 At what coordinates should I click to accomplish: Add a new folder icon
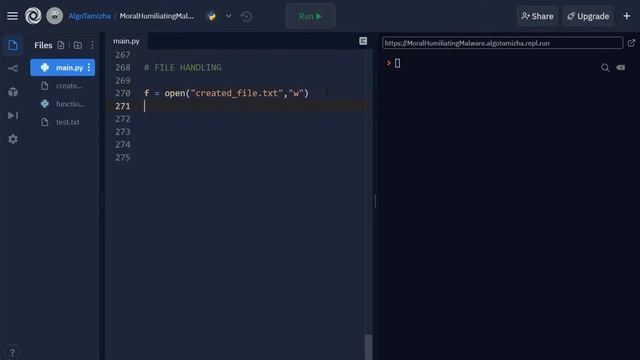tap(78, 45)
